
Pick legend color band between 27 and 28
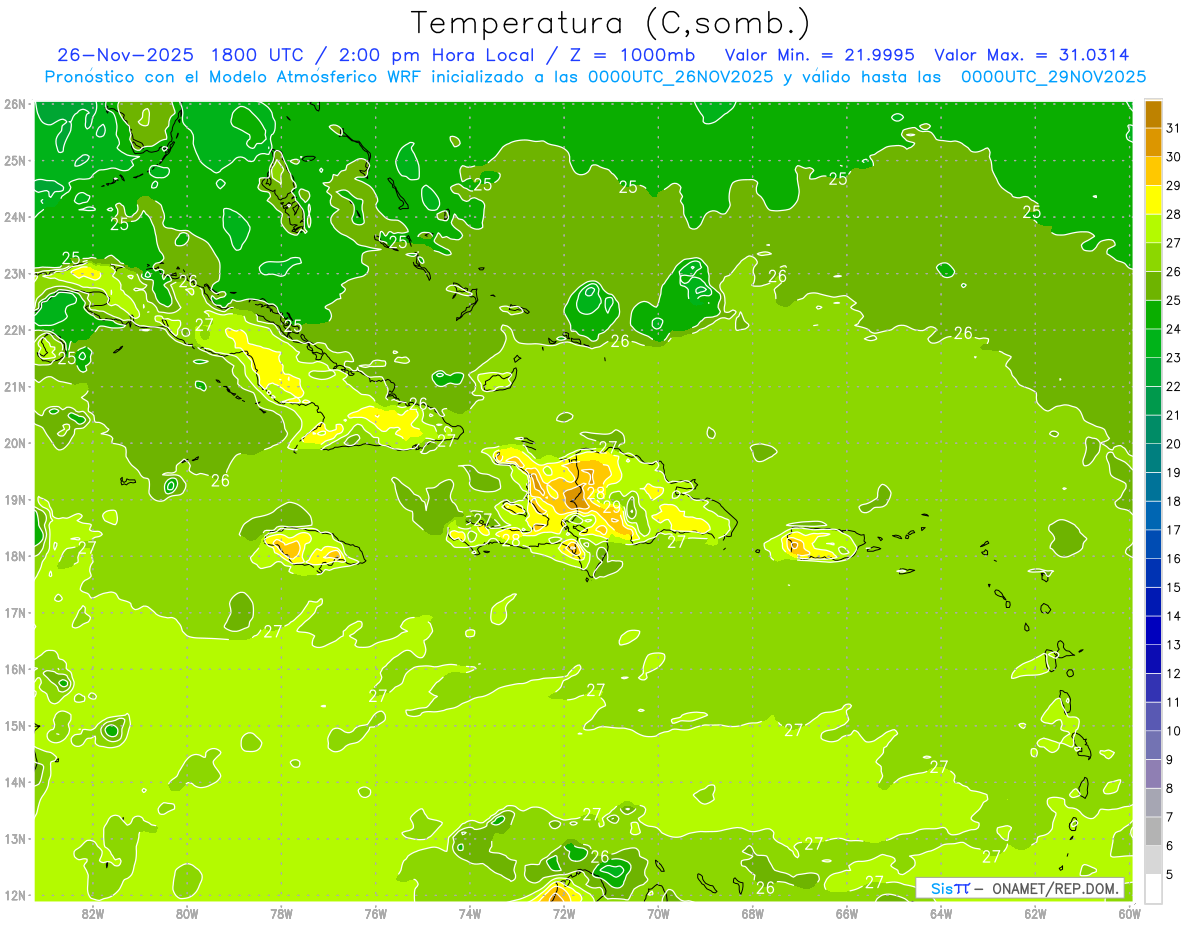tap(1153, 229)
